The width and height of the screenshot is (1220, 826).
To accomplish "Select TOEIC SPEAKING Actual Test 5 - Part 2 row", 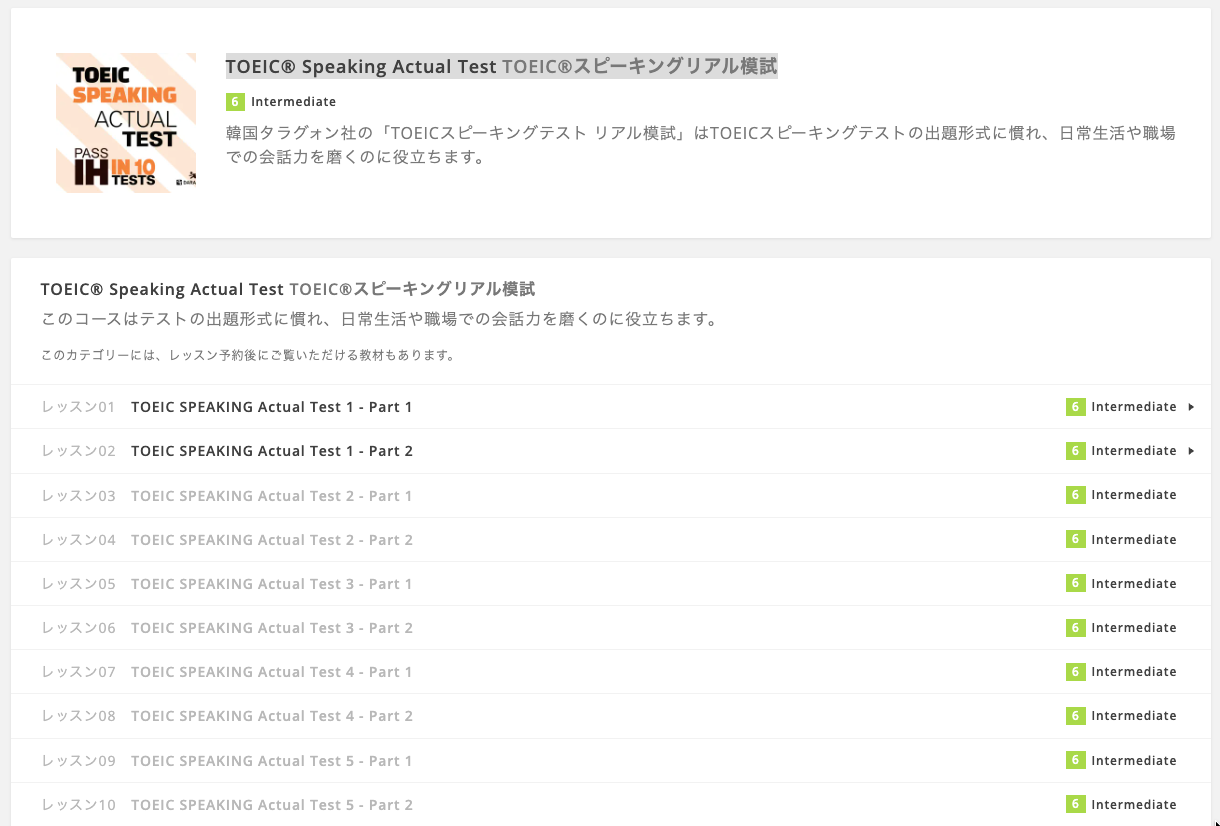I will [x=610, y=805].
